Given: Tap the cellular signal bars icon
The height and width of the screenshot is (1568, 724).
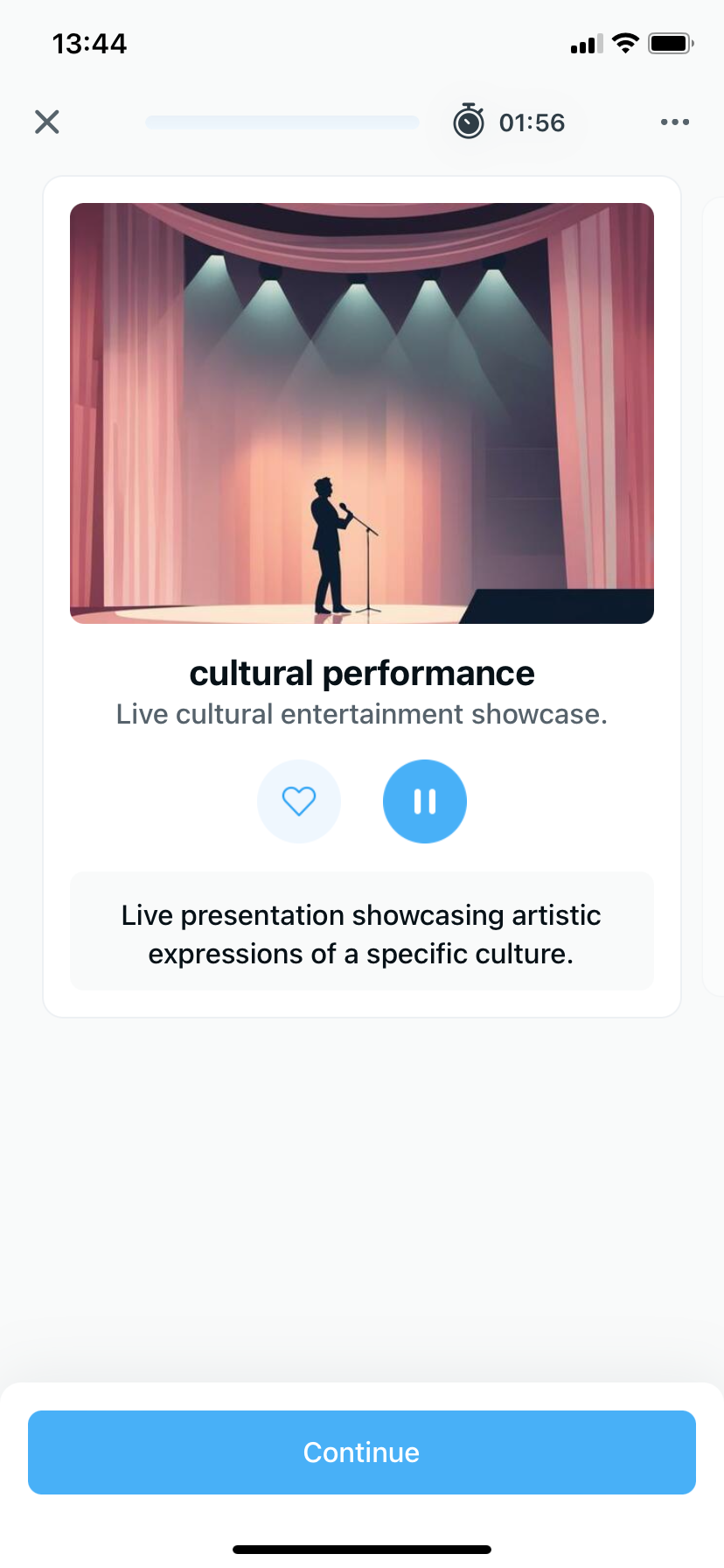Looking at the screenshot, I should [x=587, y=44].
